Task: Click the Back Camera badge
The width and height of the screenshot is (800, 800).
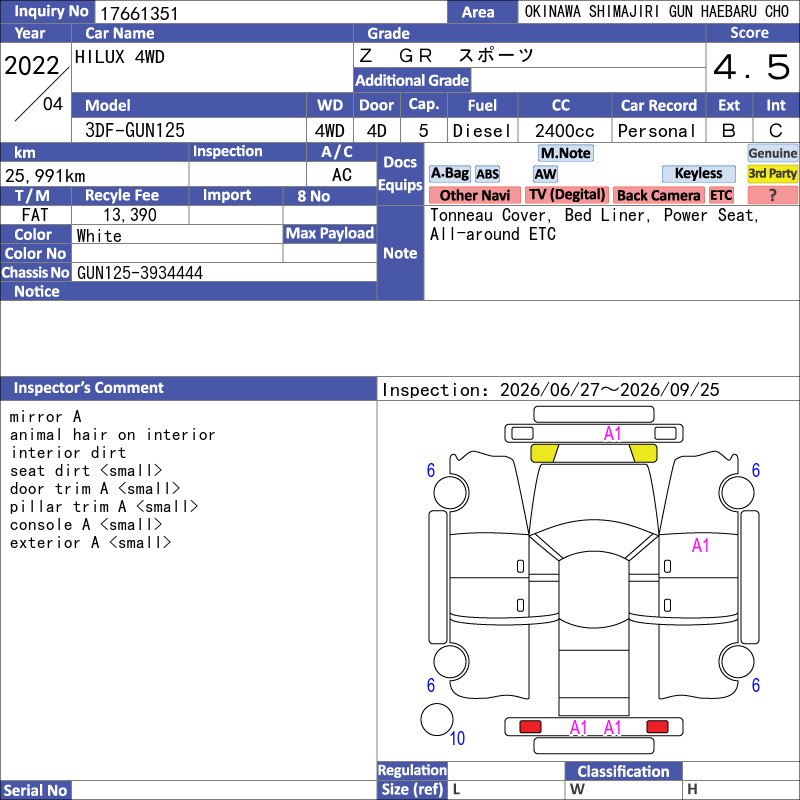Action: pyautogui.click(x=658, y=195)
